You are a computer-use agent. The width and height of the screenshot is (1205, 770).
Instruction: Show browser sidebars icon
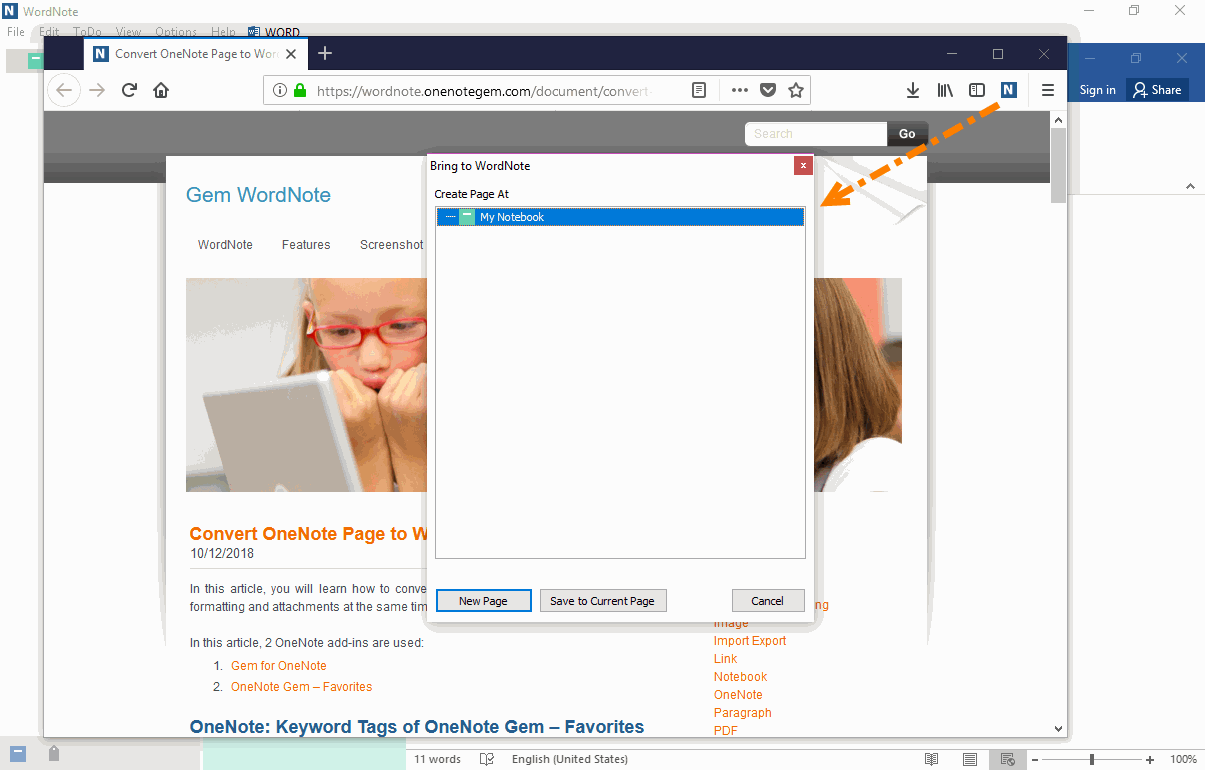pyautogui.click(x=977, y=90)
